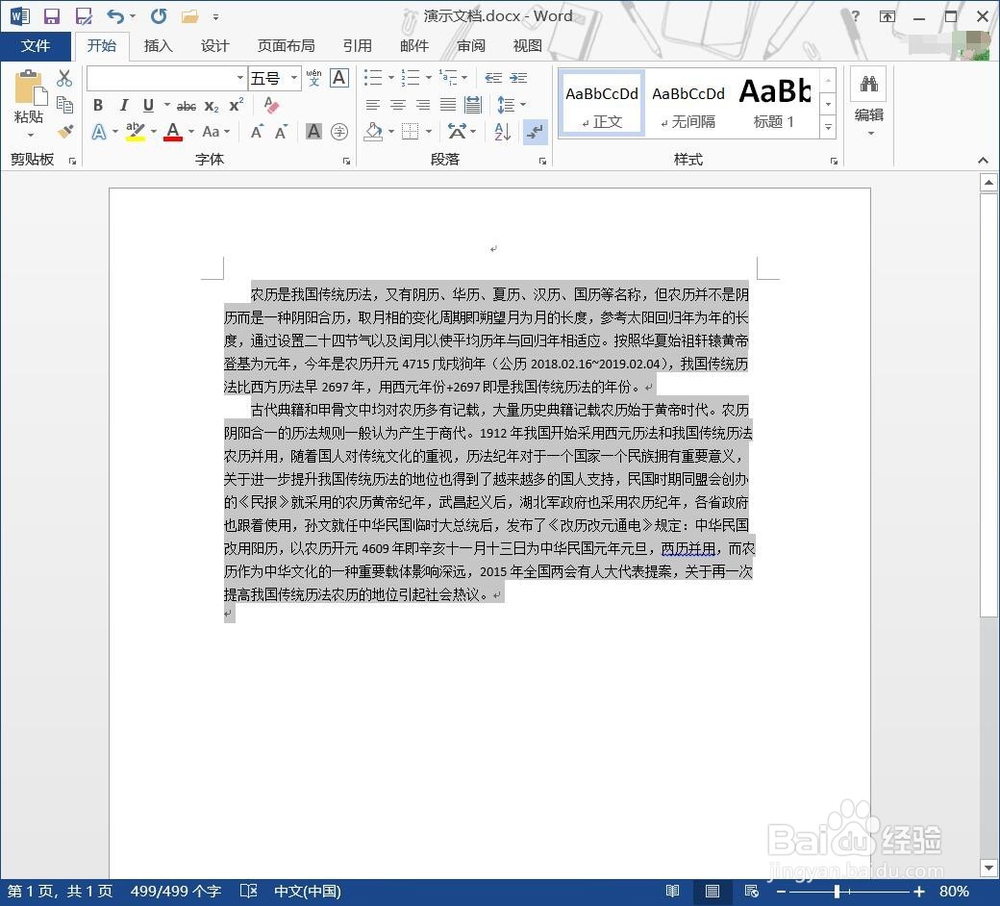1000x906 pixels.
Task: Open the Change Case Aa dropdown
Action: pos(216,132)
